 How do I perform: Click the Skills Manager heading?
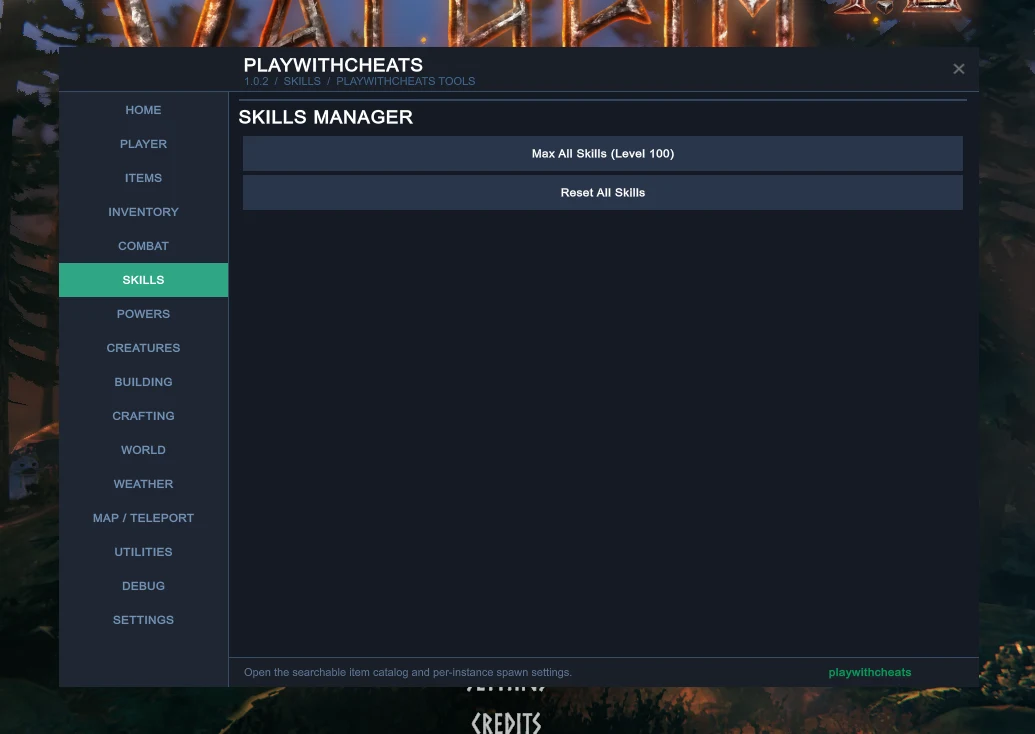click(x=325, y=117)
